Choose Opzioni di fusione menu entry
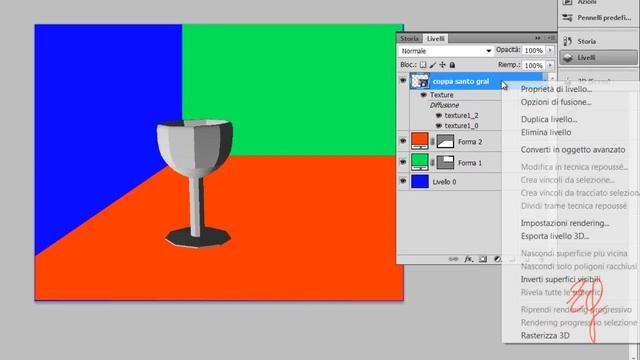 pos(556,102)
